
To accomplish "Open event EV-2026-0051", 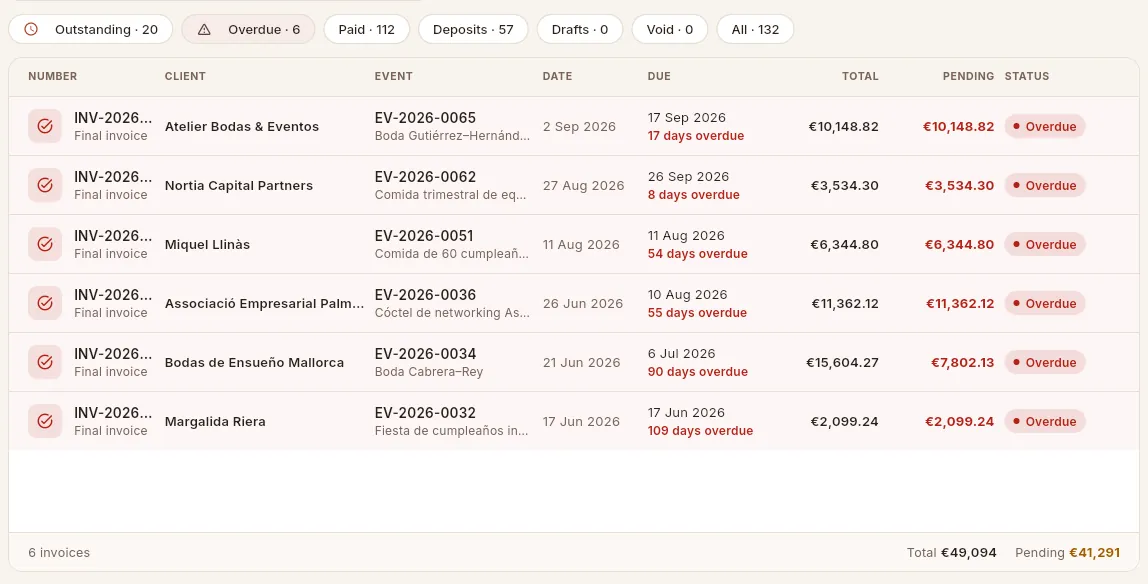I will tap(424, 236).
